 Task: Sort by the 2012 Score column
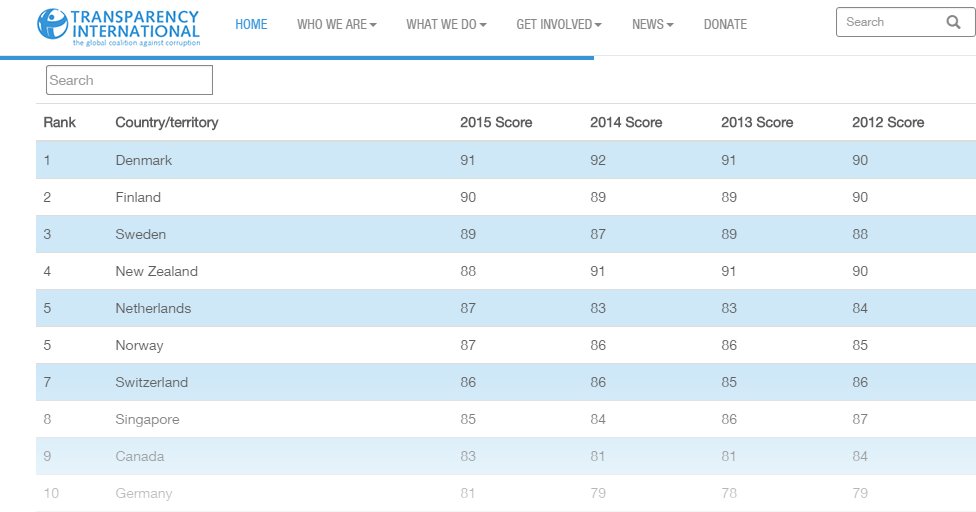(x=888, y=122)
